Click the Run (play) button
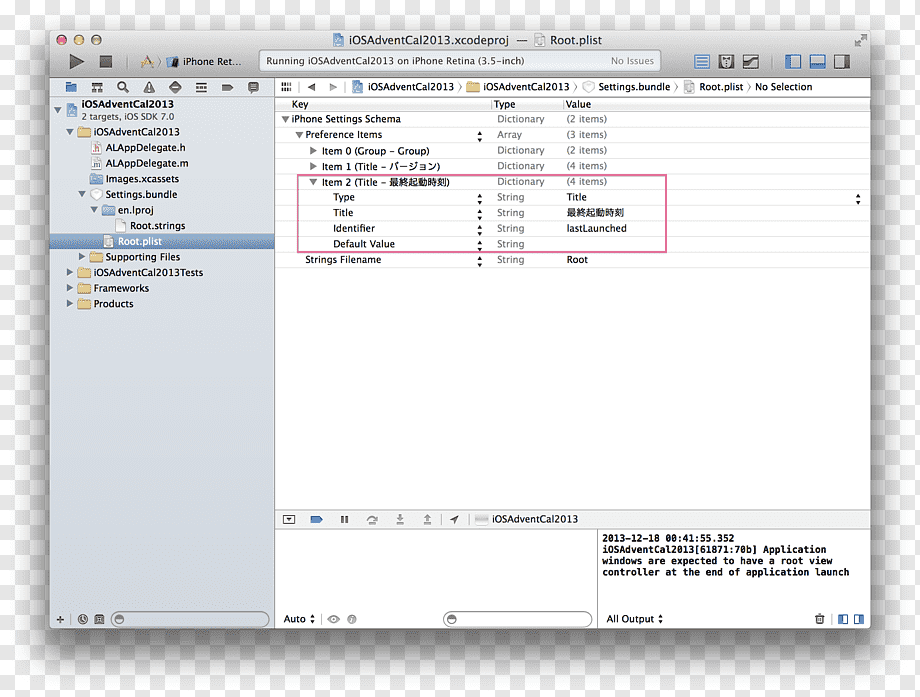The width and height of the screenshot is (920, 697). pos(76,61)
